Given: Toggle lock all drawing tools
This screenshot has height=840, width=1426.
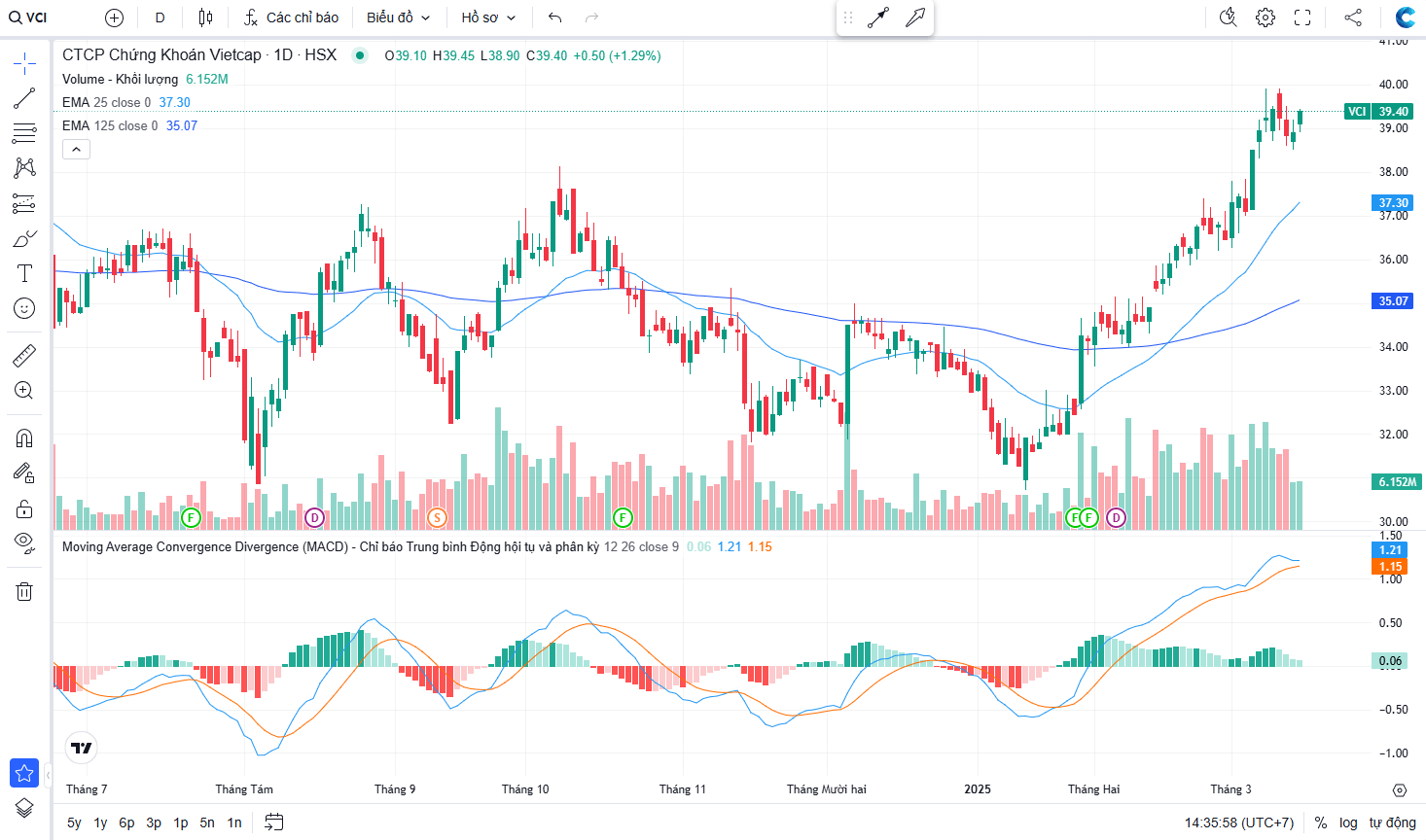Looking at the screenshot, I should tap(24, 508).
